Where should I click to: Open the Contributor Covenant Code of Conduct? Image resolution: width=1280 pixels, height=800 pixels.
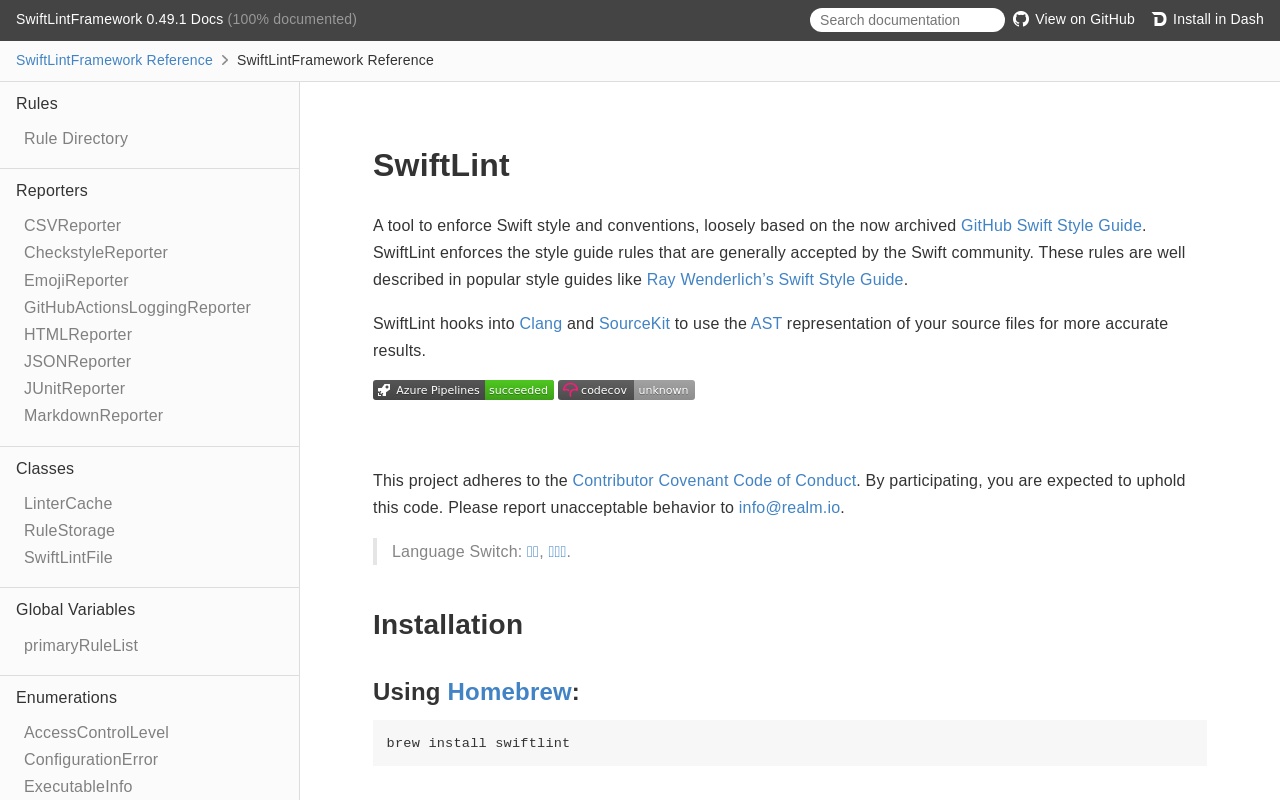[714, 481]
